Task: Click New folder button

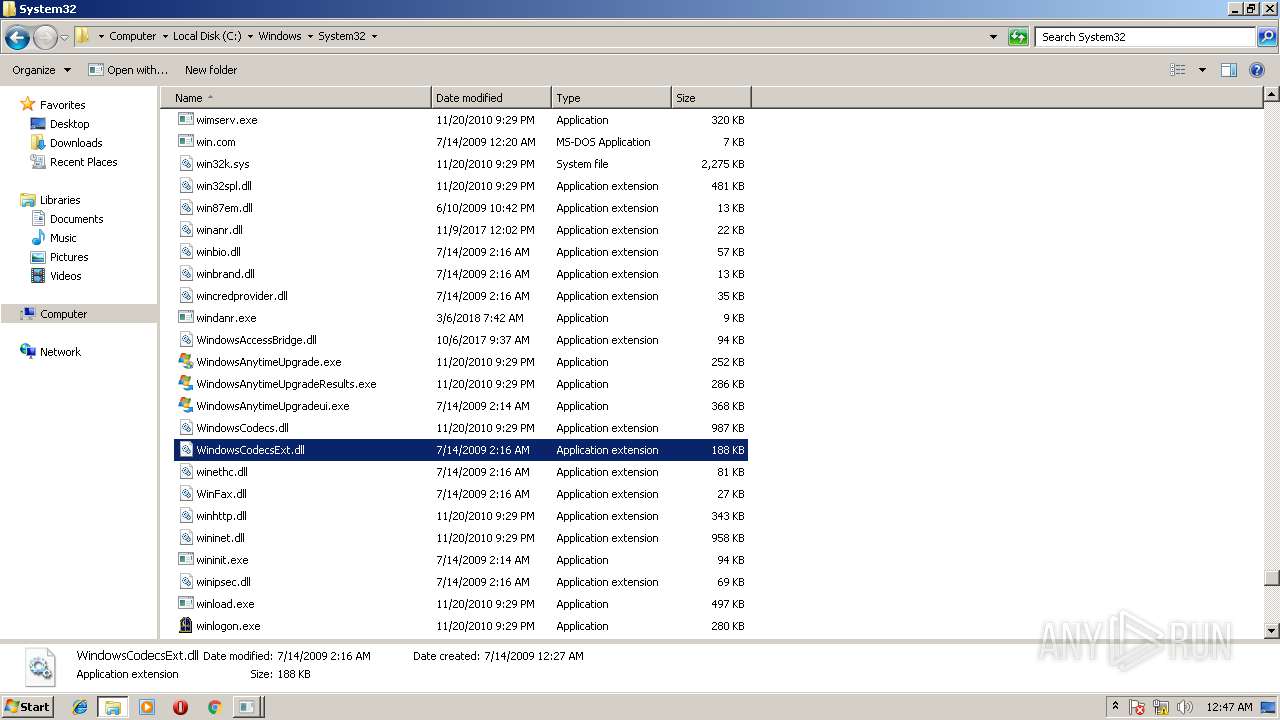Action: (211, 70)
